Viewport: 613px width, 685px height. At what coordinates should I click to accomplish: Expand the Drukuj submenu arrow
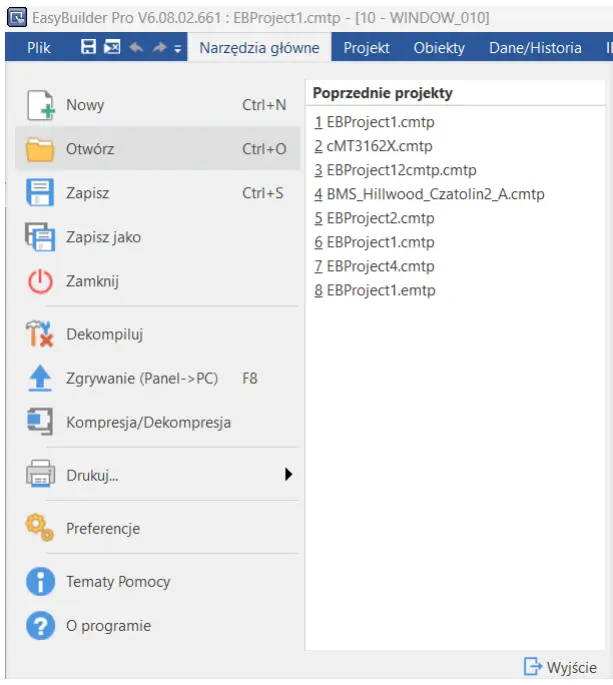coord(288,474)
